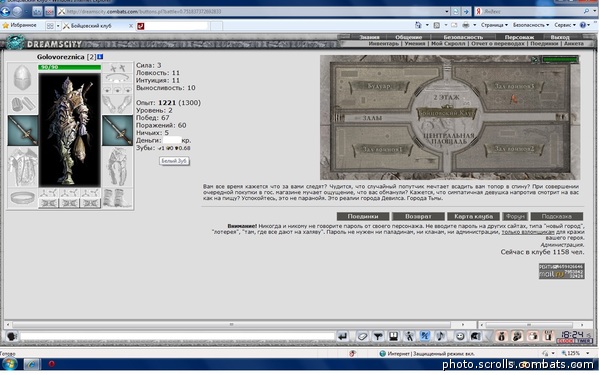Follow the только взломщикам link
This screenshot has height=375, width=600.
(x=528, y=232)
